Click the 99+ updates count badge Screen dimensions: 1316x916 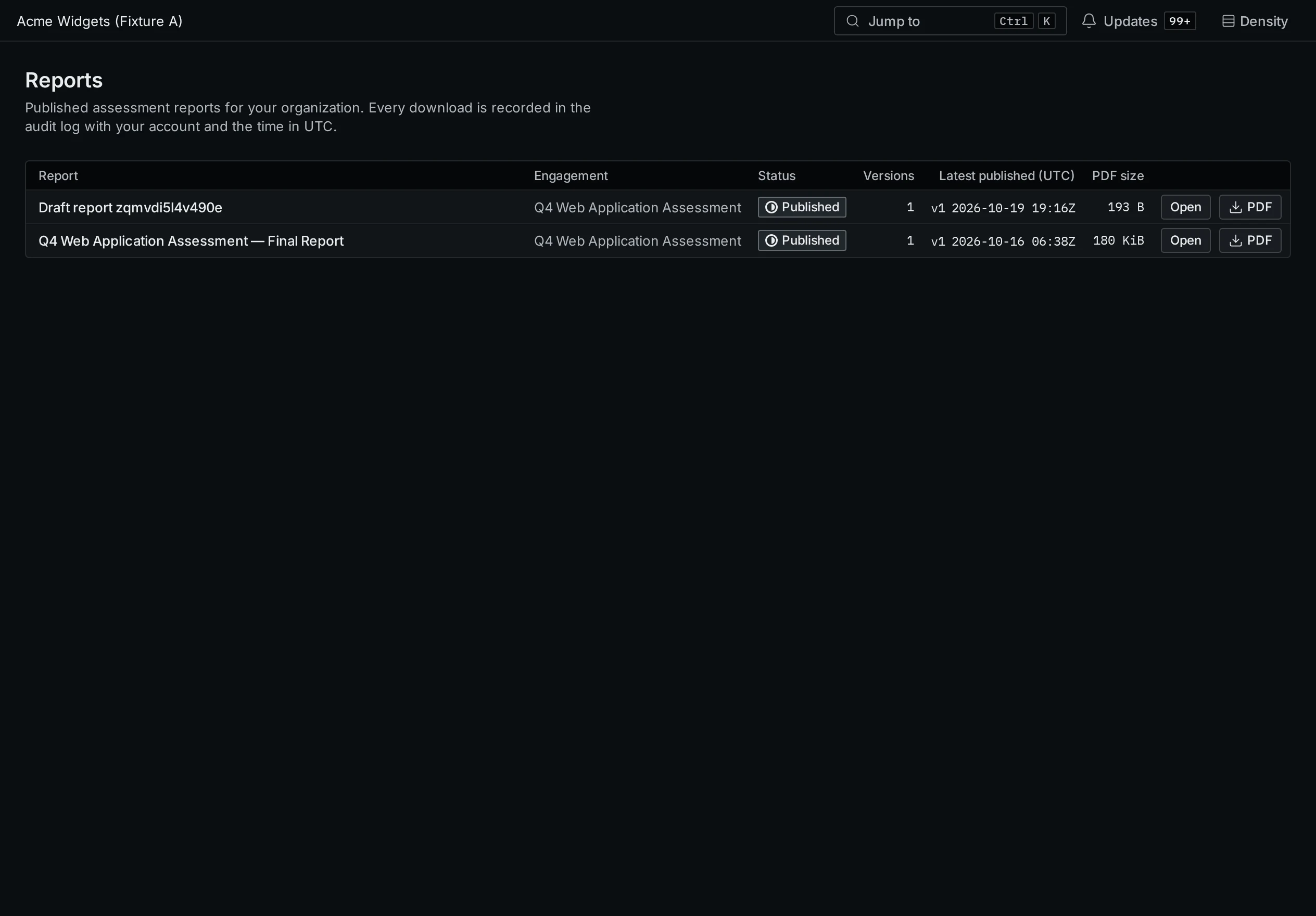pos(1180,21)
